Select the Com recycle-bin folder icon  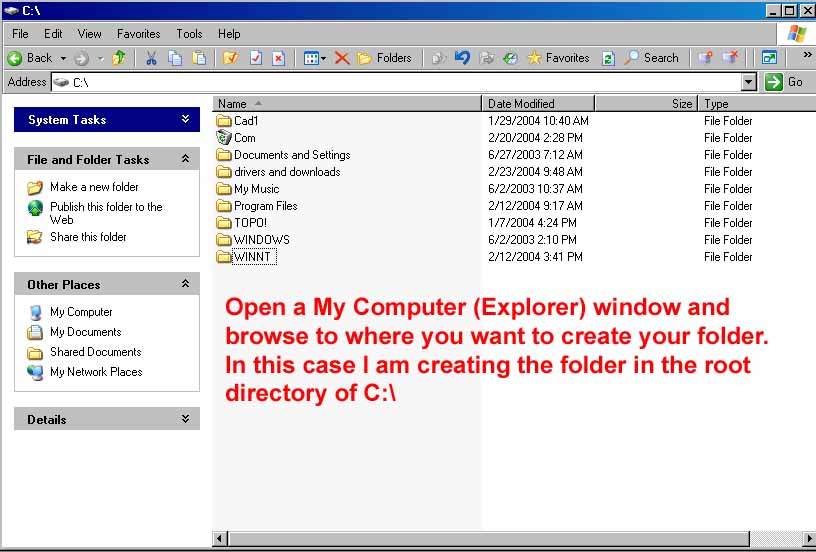(x=223, y=138)
